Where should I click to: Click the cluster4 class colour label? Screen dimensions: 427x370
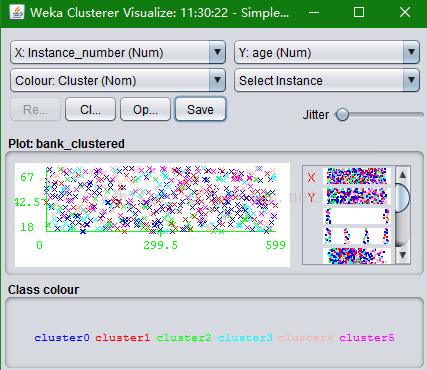pyautogui.click(x=306, y=338)
